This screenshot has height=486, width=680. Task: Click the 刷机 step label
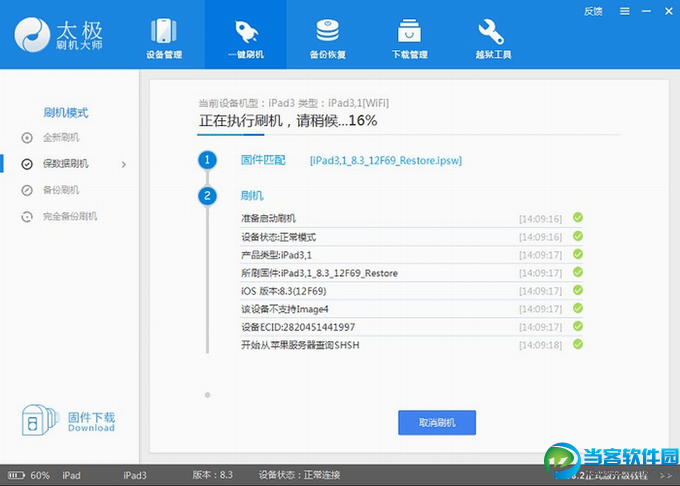pyautogui.click(x=252, y=196)
